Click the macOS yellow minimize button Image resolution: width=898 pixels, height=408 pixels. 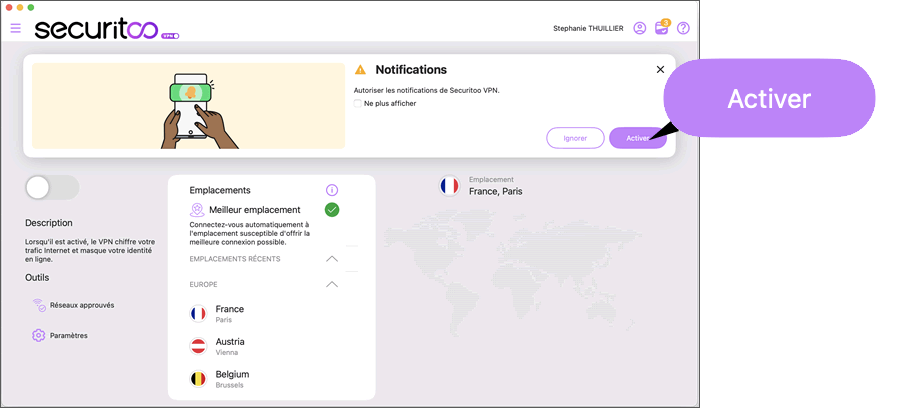[20, 7]
